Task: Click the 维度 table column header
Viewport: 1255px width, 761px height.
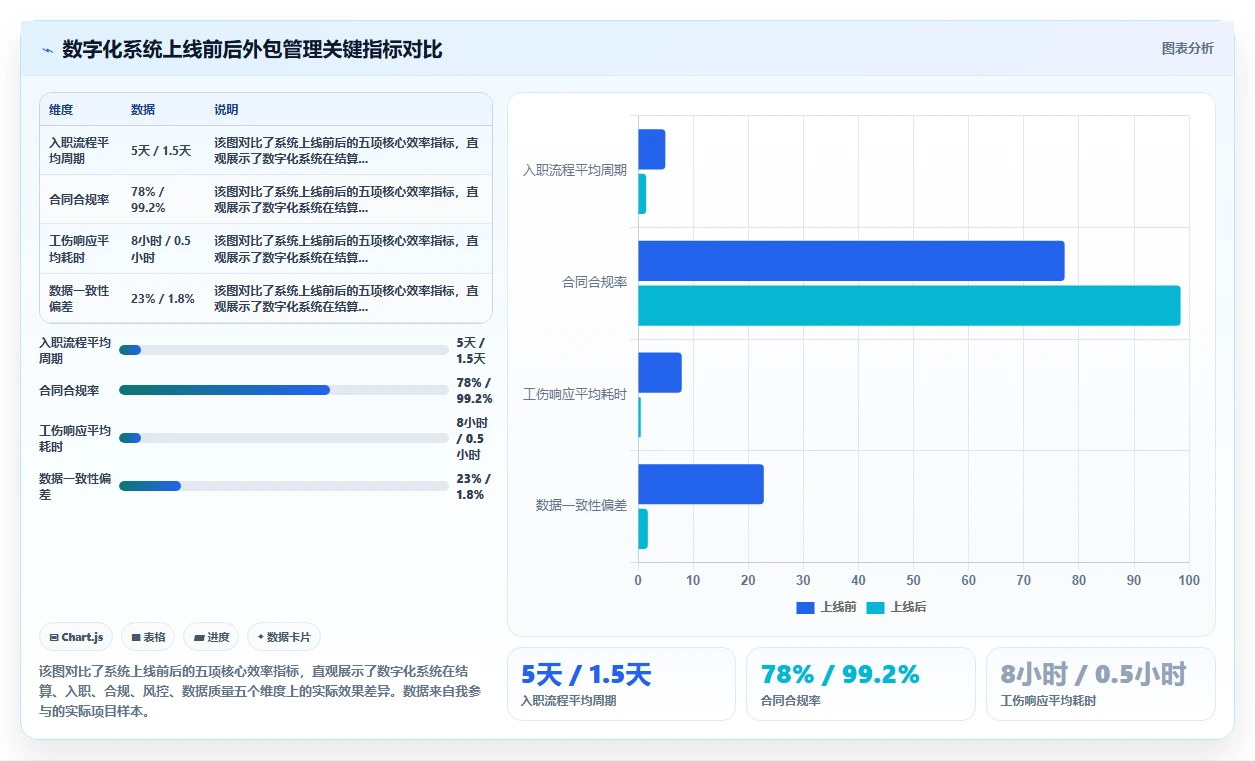Action: pos(61,110)
